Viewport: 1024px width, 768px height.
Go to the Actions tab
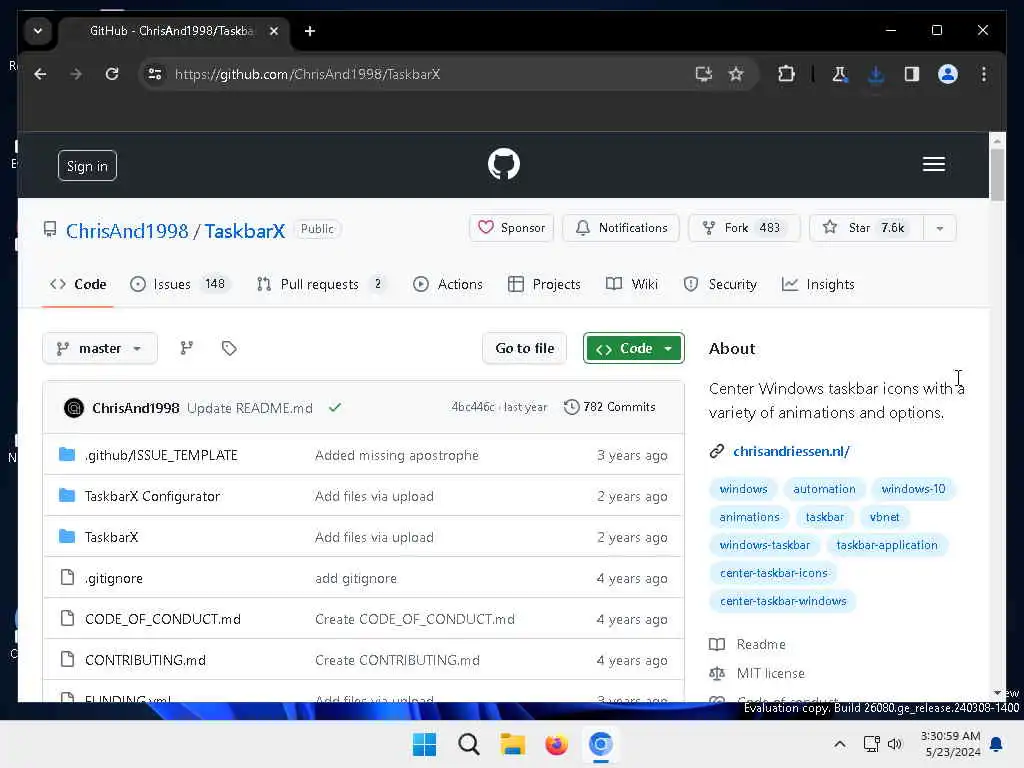point(448,284)
